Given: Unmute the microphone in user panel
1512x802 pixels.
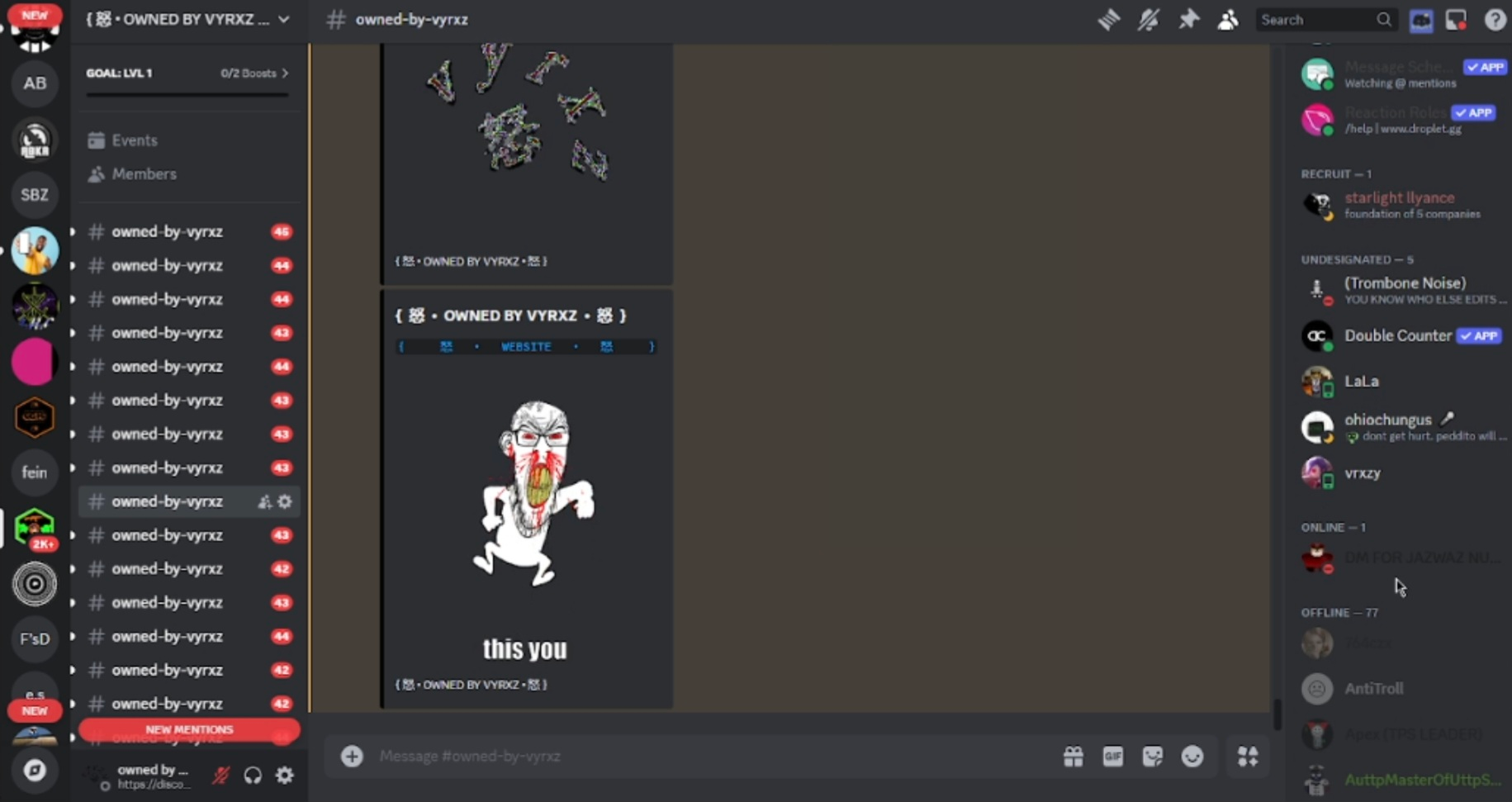Looking at the screenshot, I should pyautogui.click(x=220, y=775).
